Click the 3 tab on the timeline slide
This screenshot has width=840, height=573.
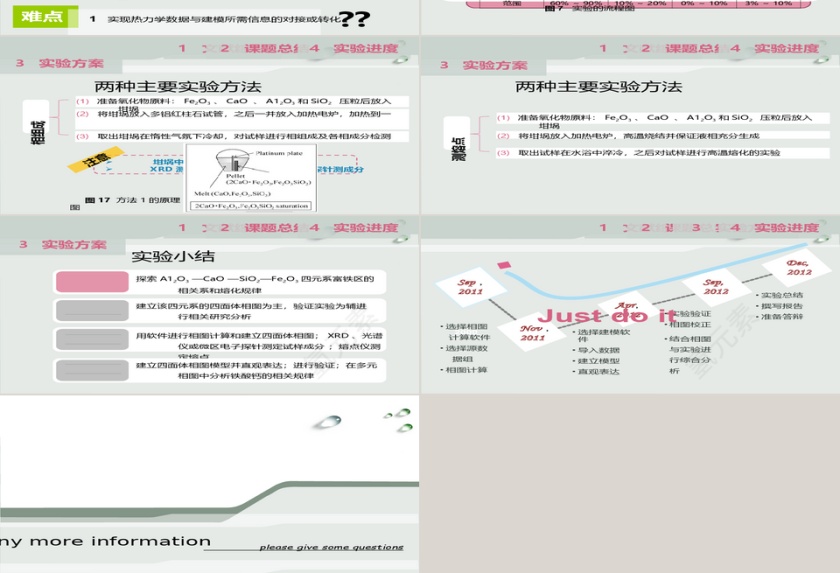click(x=696, y=228)
